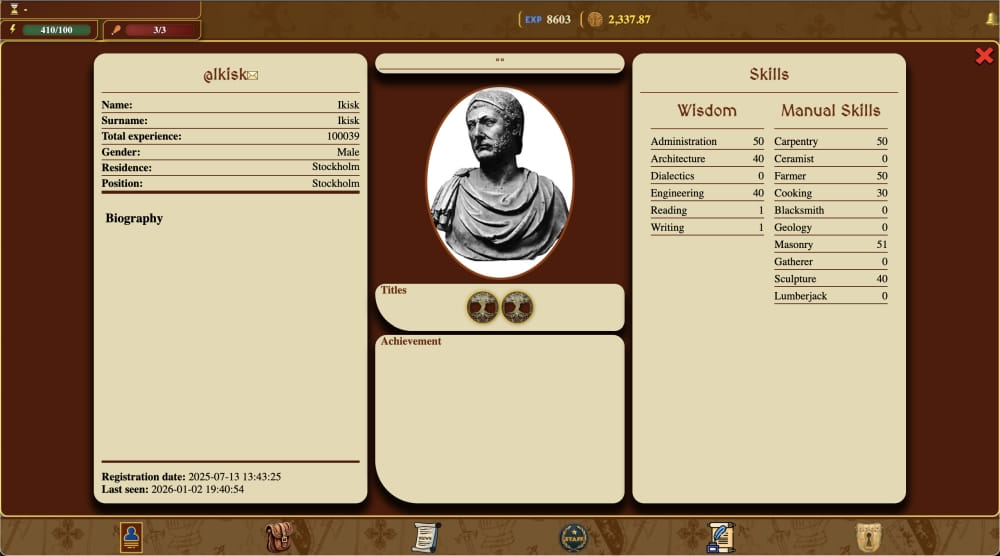The height and width of the screenshot is (556, 1000).
Task: Click the lightning bolt energy icon
Action: 13,29
